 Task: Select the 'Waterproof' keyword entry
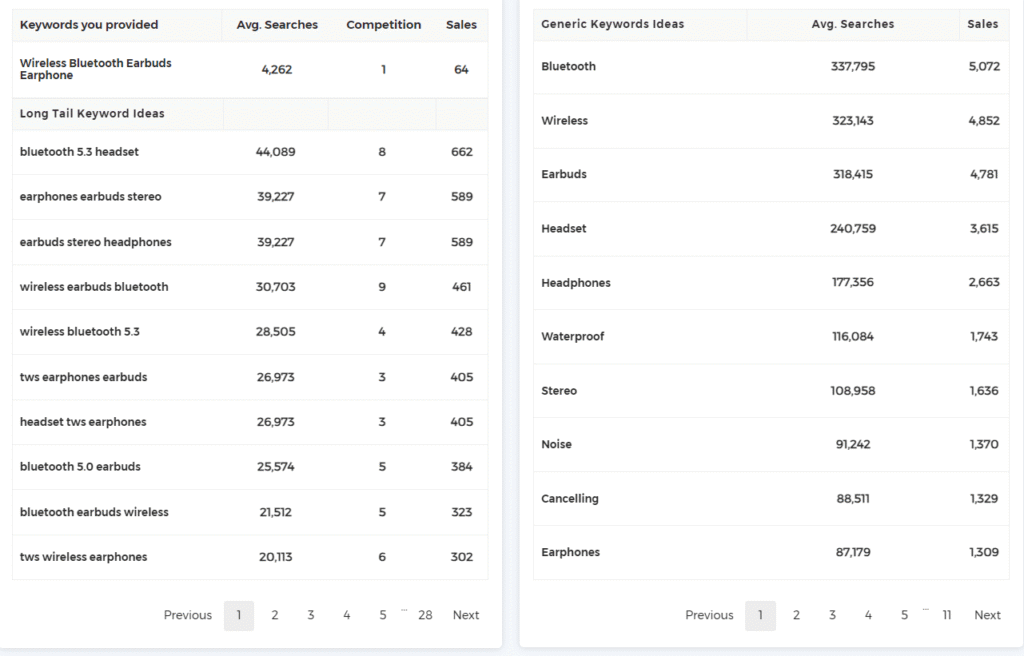click(x=575, y=337)
